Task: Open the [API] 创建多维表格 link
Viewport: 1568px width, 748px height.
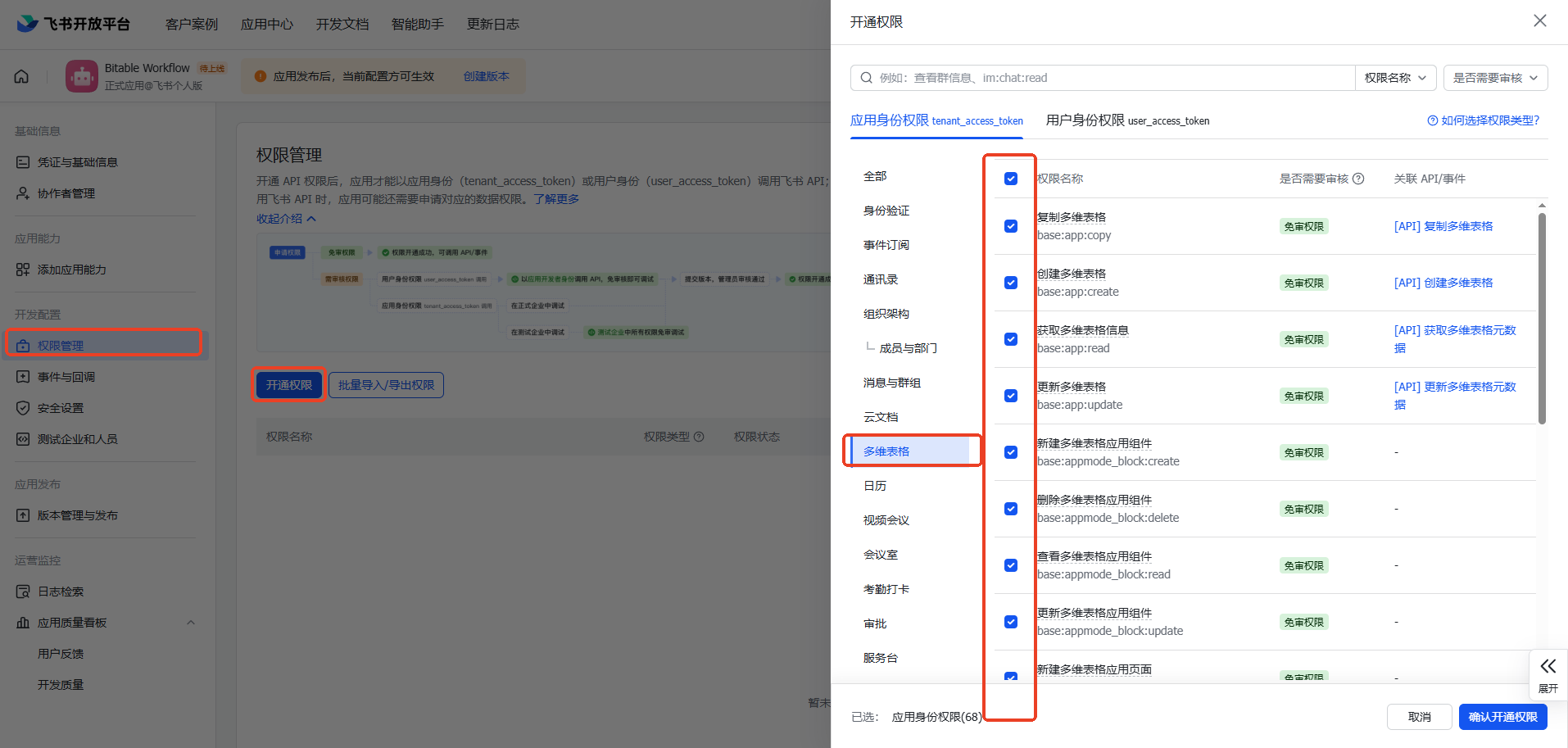Action: click(x=1443, y=283)
